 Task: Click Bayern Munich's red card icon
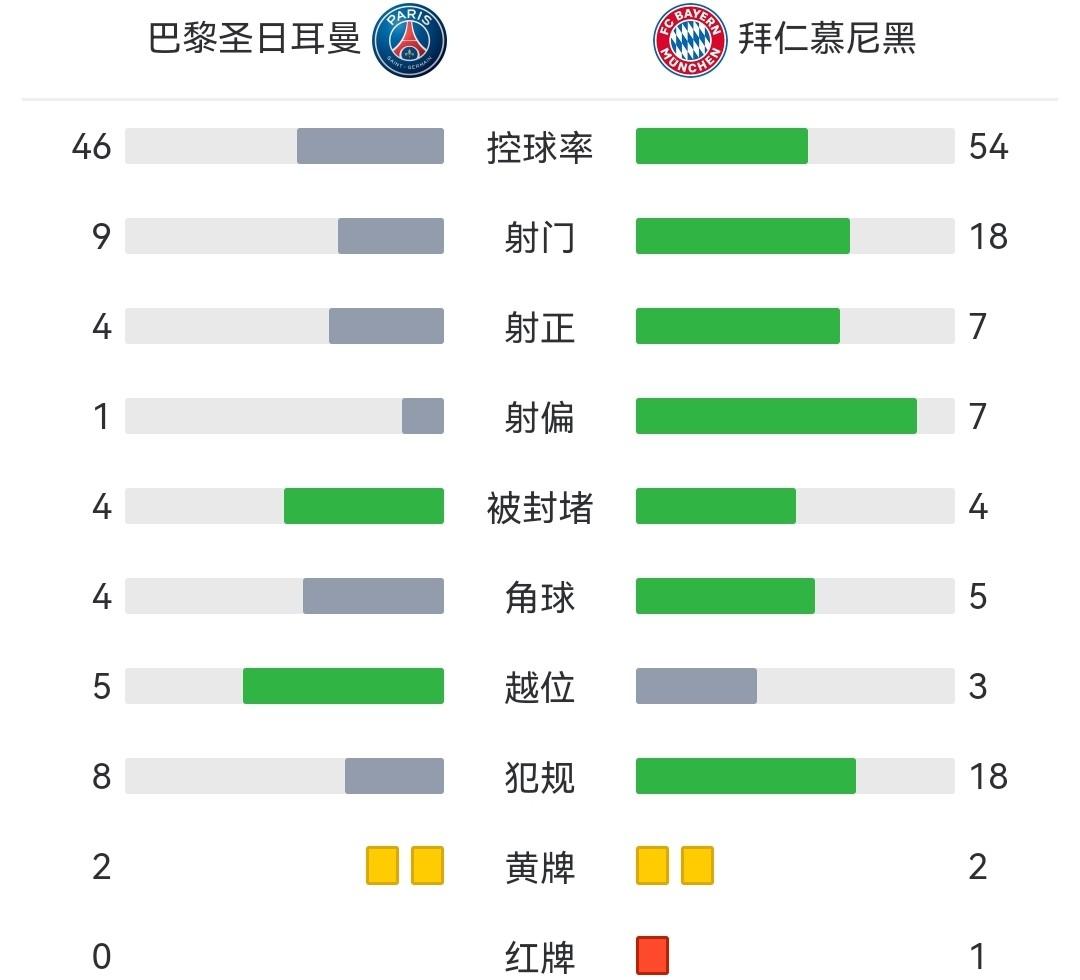click(652, 955)
